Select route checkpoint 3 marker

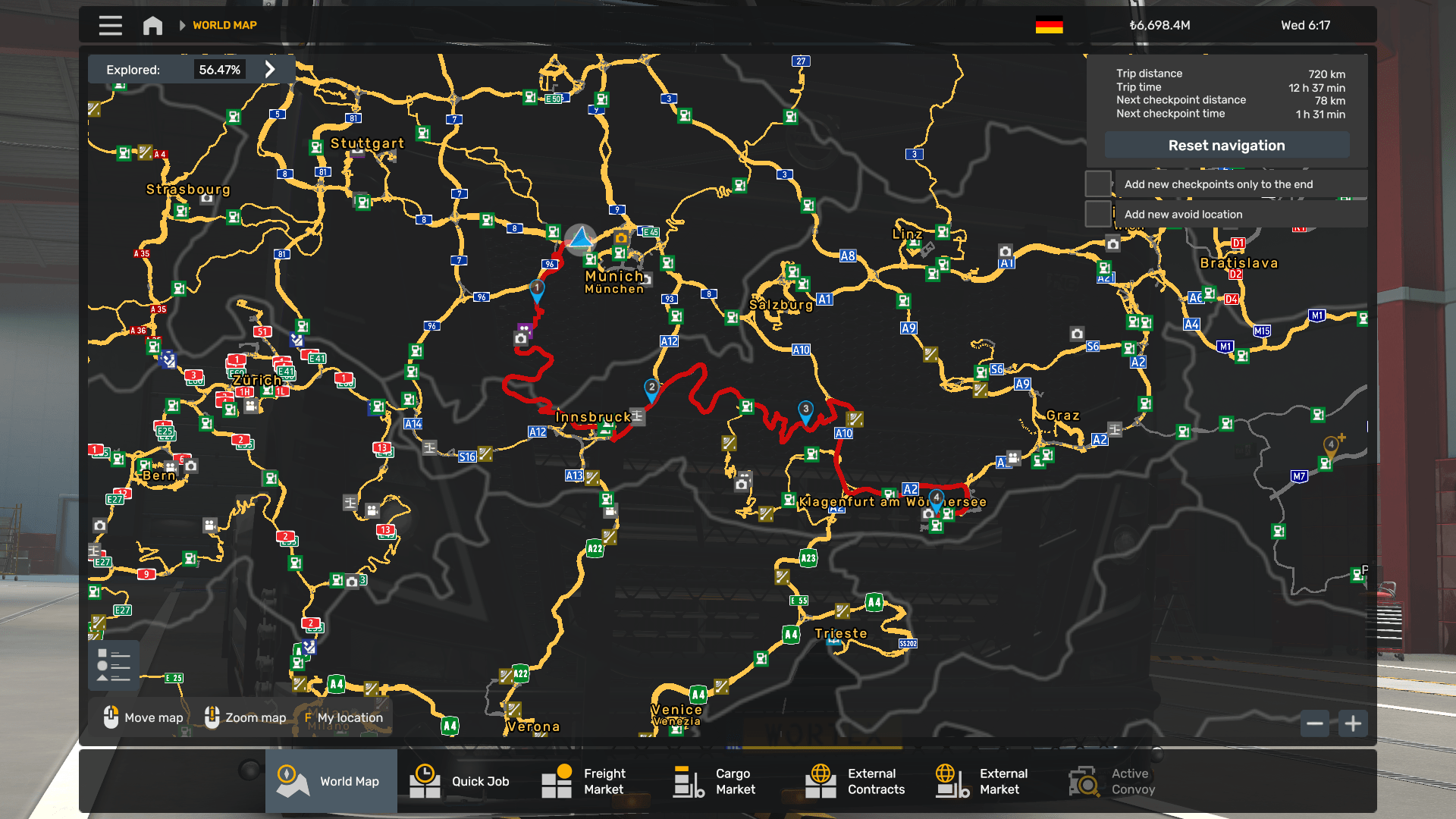click(805, 410)
